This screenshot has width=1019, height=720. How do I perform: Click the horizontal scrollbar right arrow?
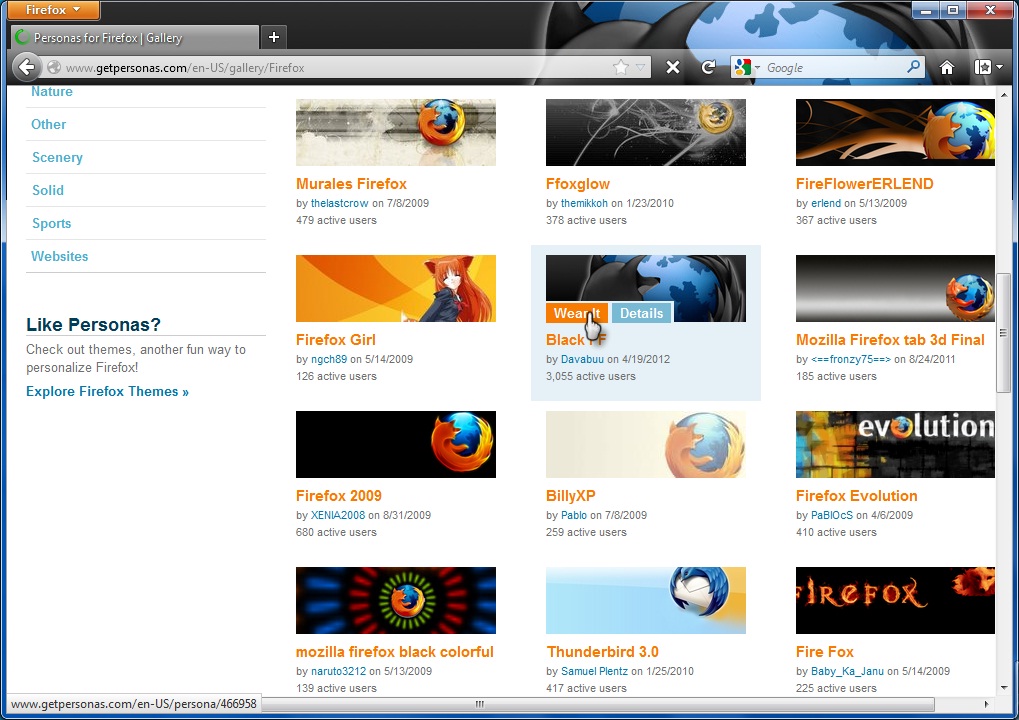(986, 704)
